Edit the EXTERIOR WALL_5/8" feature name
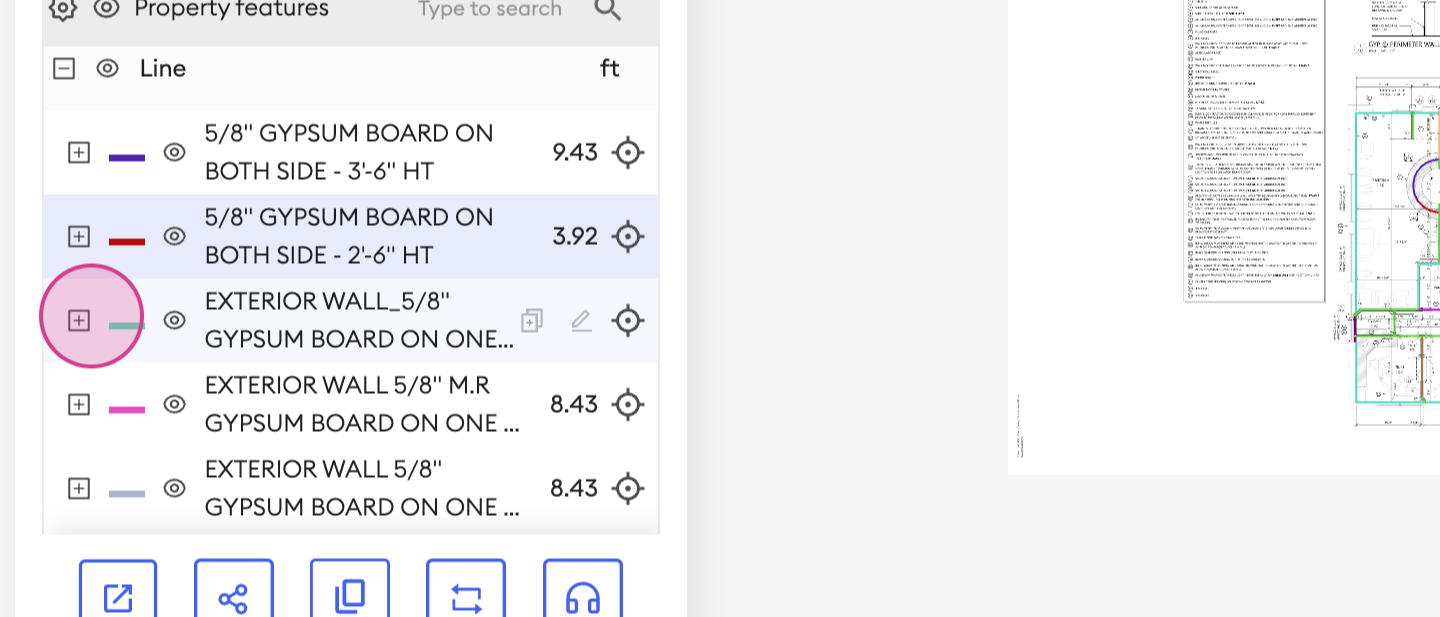The width and height of the screenshot is (1440, 617). 581,321
